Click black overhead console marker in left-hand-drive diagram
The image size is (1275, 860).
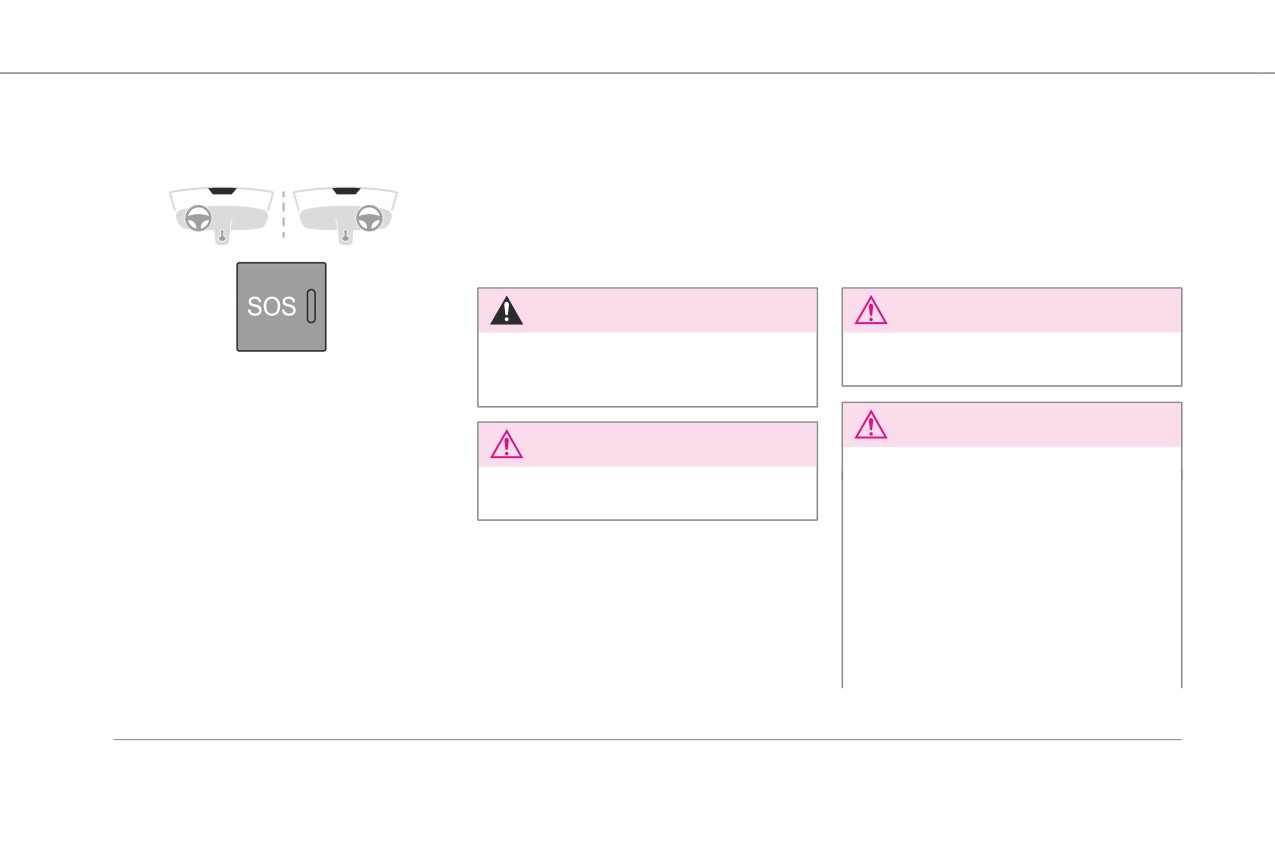(222, 189)
